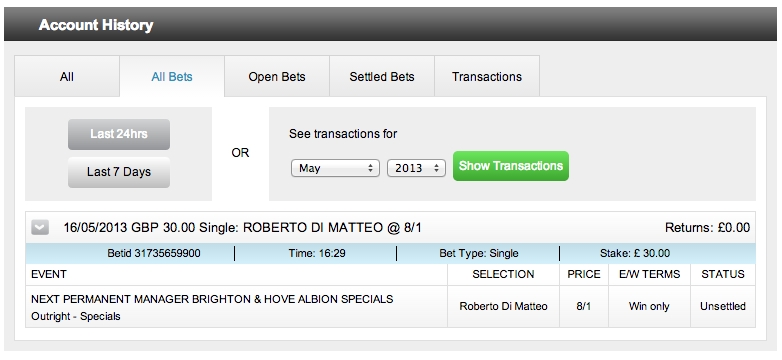Collapse the Roberto Di Matteo bet entry
Image resolution: width=782 pixels, height=360 pixels.
coord(40,228)
